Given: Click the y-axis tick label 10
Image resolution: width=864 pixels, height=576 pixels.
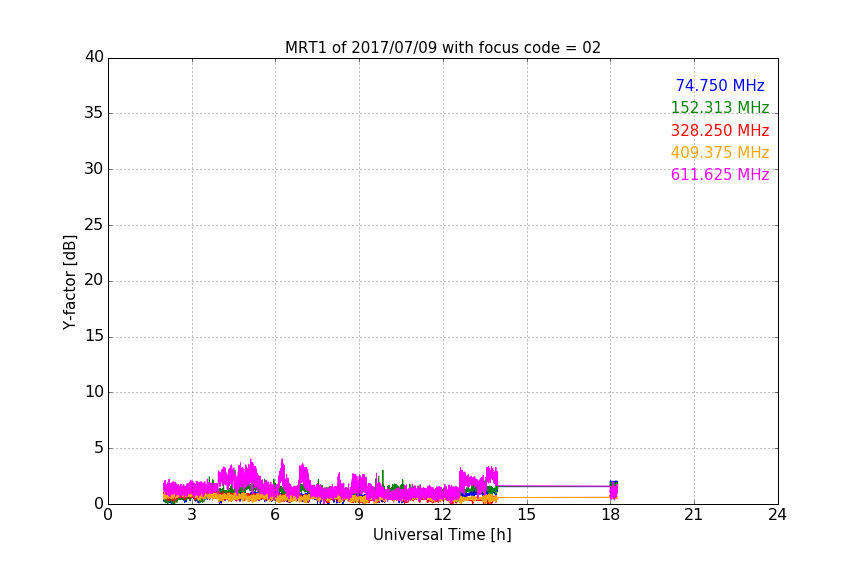Looking at the screenshot, I should (x=94, y=392).
